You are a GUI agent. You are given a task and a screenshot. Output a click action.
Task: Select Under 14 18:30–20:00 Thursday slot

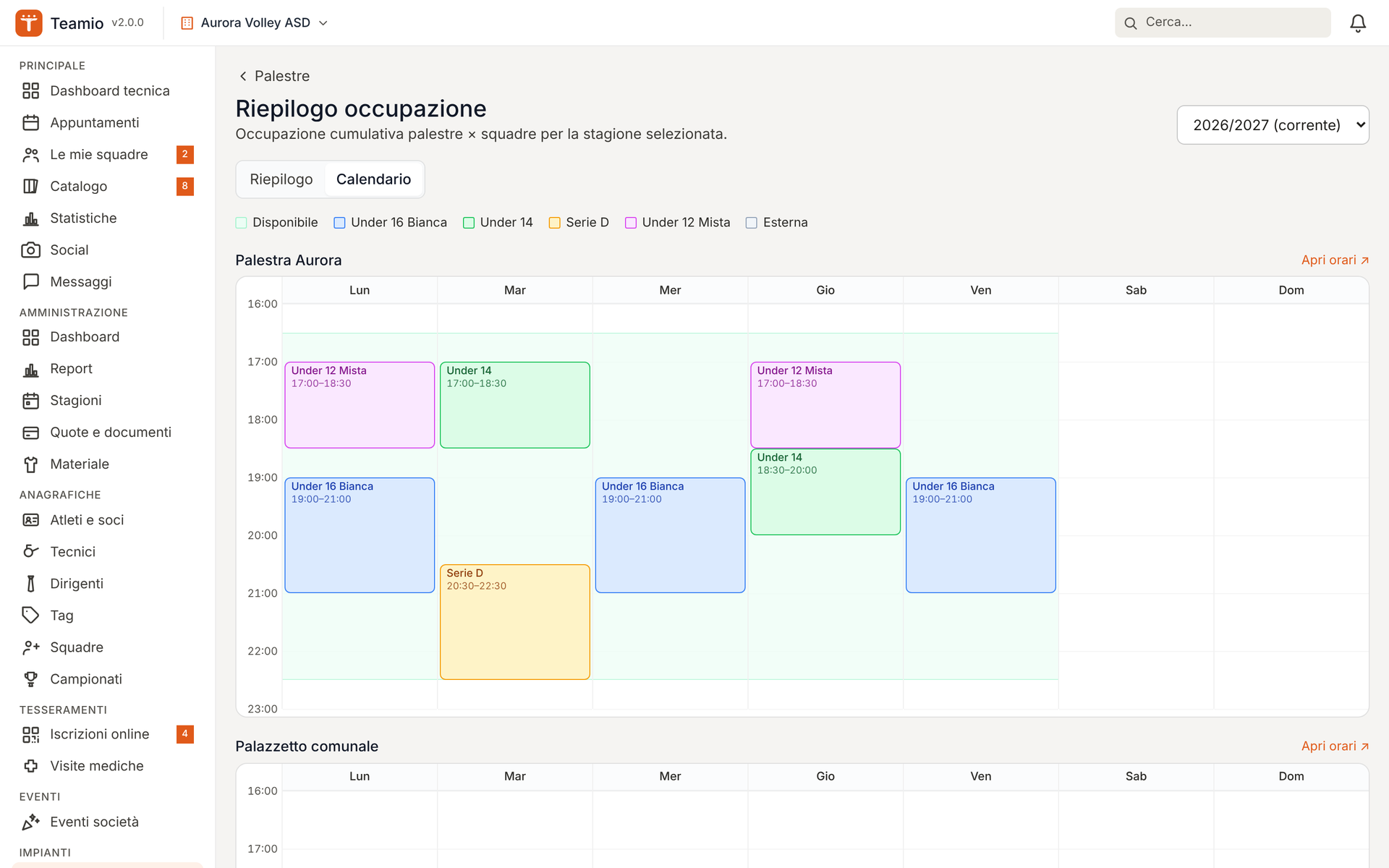point(825,492)
